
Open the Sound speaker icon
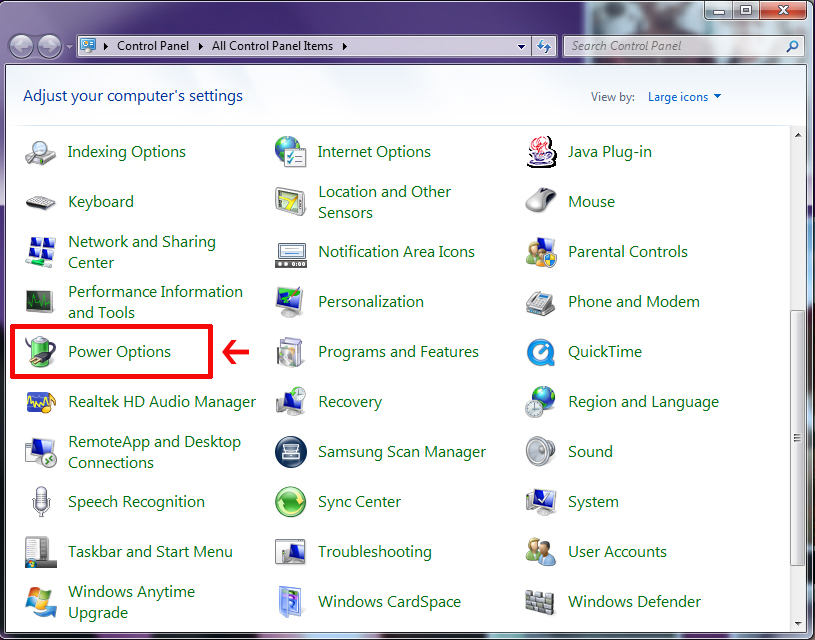[x=541, y=451]
